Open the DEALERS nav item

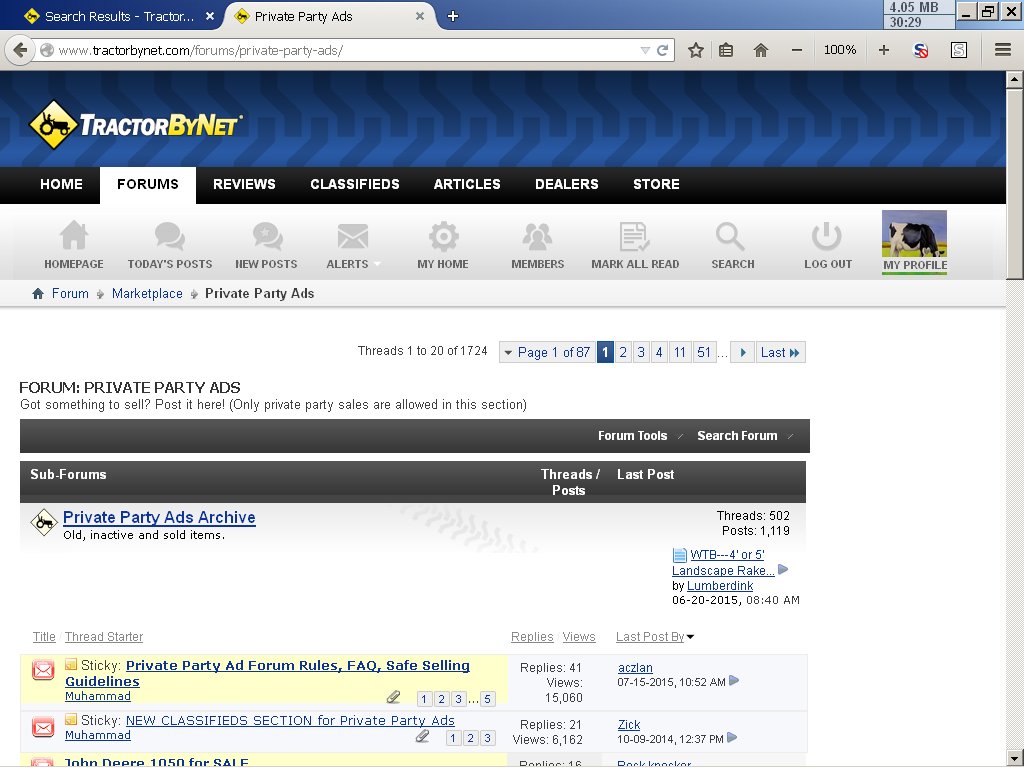(x=567, y=185)
